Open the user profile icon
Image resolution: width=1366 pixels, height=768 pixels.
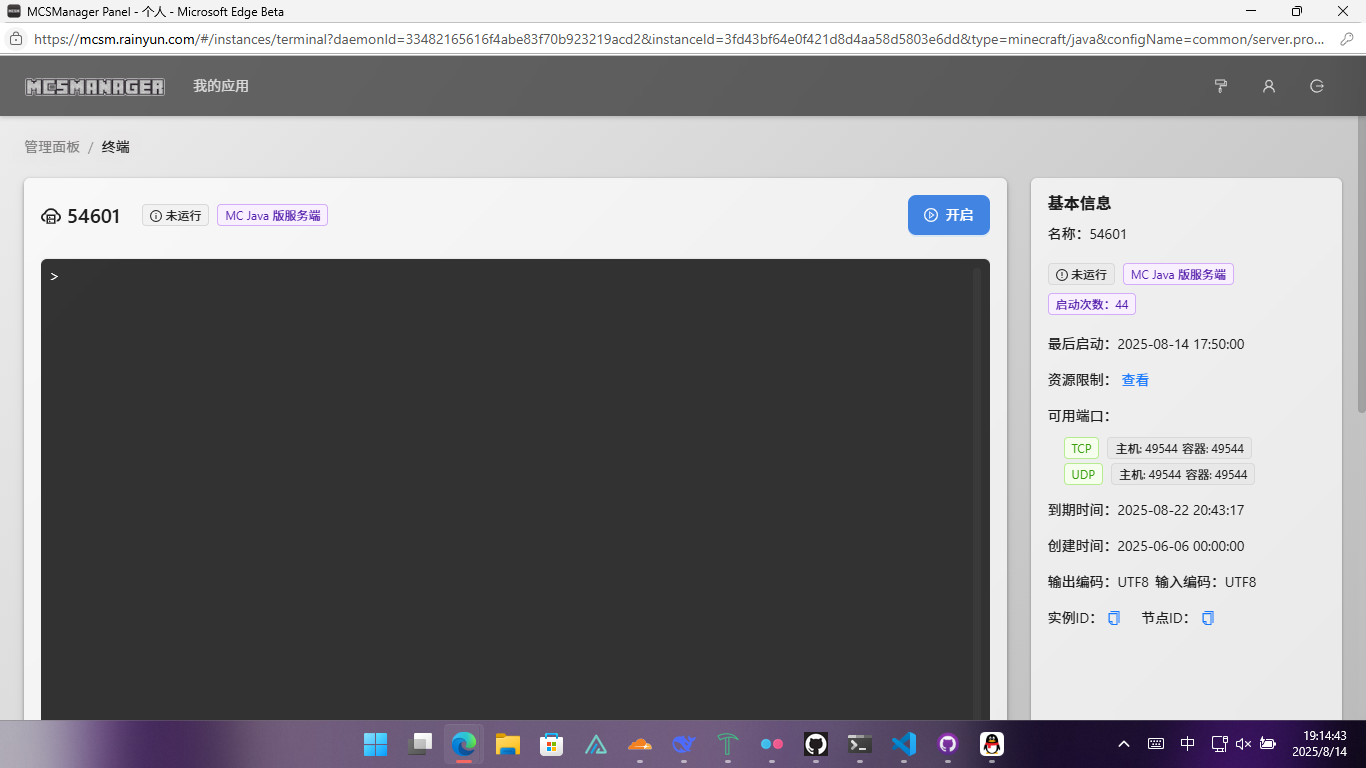pyautogui.click(x=1269, y=86)
